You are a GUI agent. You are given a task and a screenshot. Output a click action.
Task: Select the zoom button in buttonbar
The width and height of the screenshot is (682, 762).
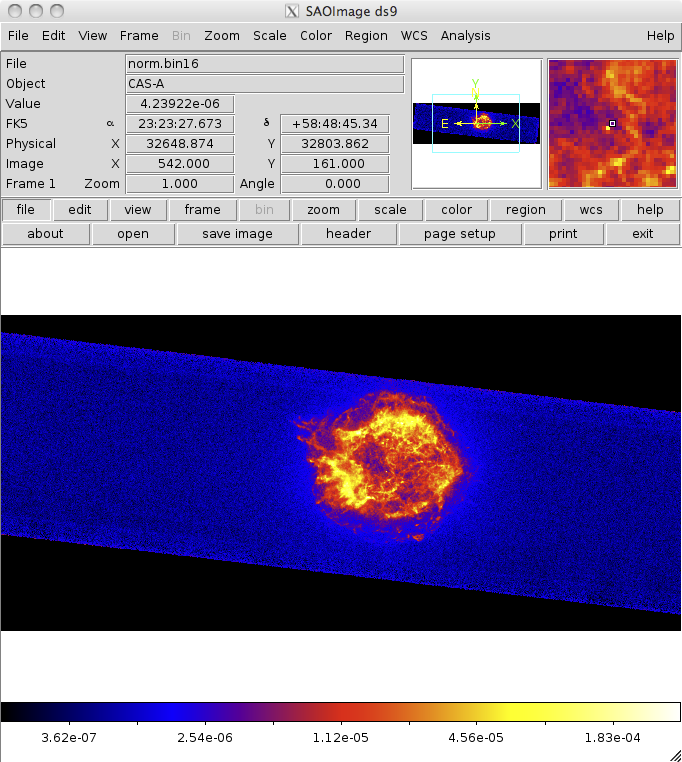(x=323, y=210)
